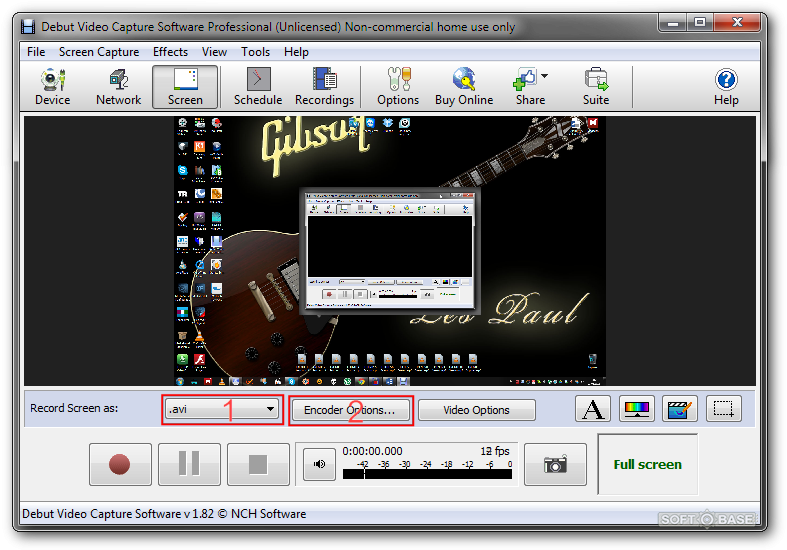Minimize the Debut window
This screenshot has height=550, width=787.
pos(674,23)
